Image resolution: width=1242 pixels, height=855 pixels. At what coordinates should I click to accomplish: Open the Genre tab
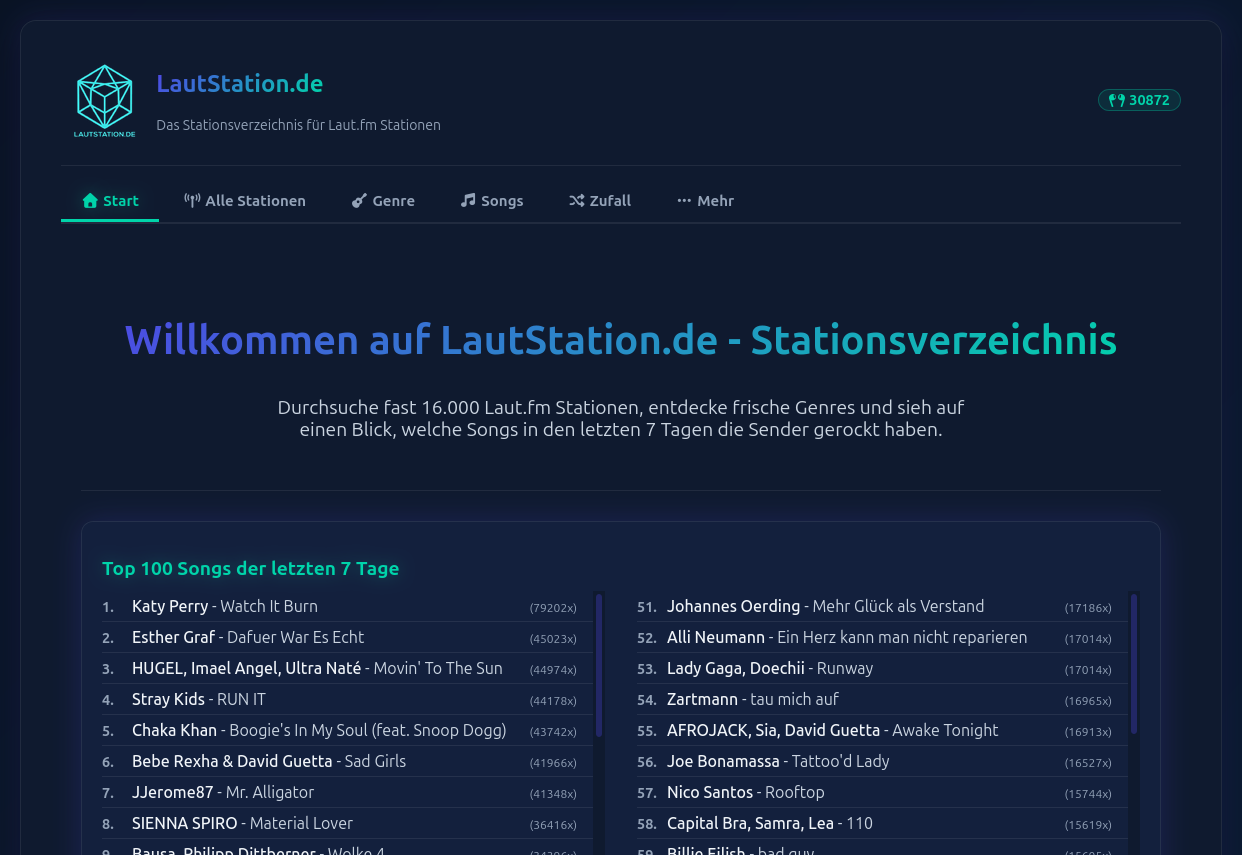pos(383,201)
